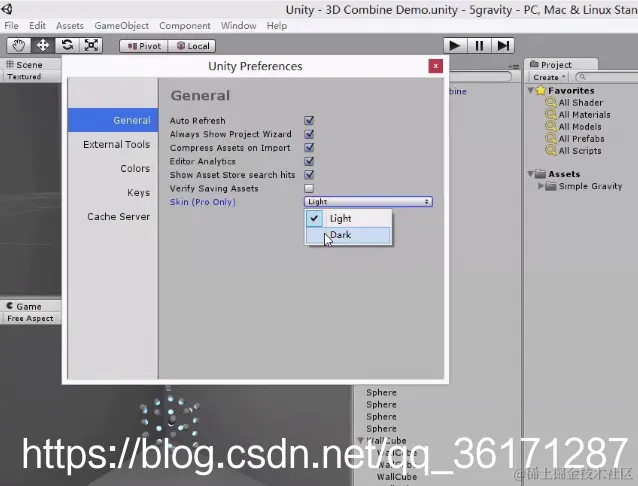Open the Window menu
The image size is (638, 486).
(238, 26)
